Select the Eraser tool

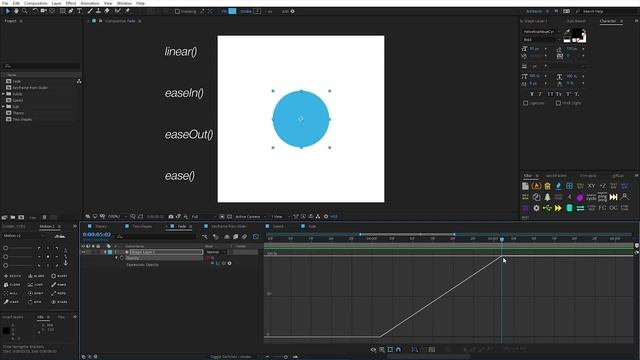[x=107, y=11]
